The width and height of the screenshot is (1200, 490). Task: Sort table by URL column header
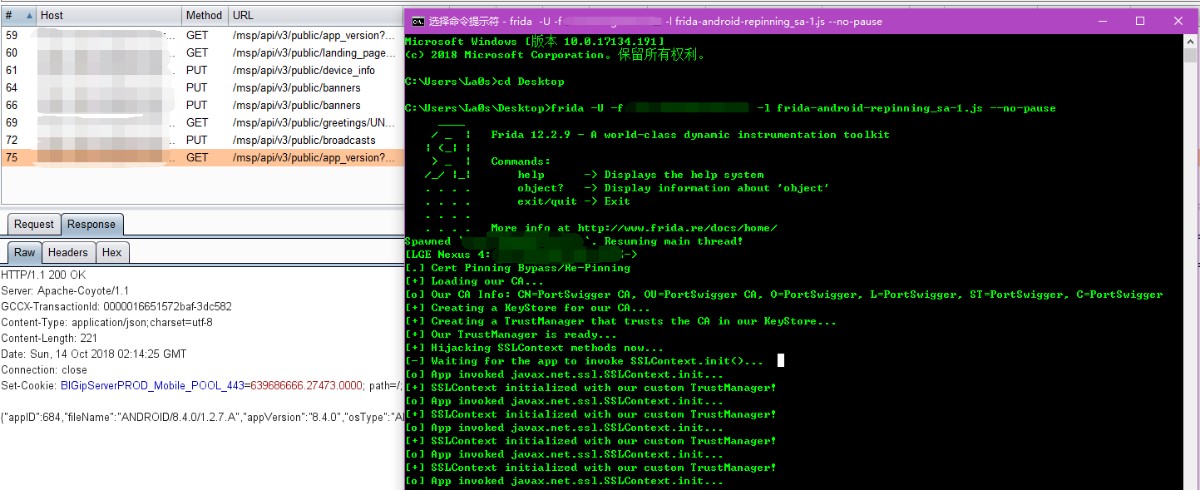315,16
